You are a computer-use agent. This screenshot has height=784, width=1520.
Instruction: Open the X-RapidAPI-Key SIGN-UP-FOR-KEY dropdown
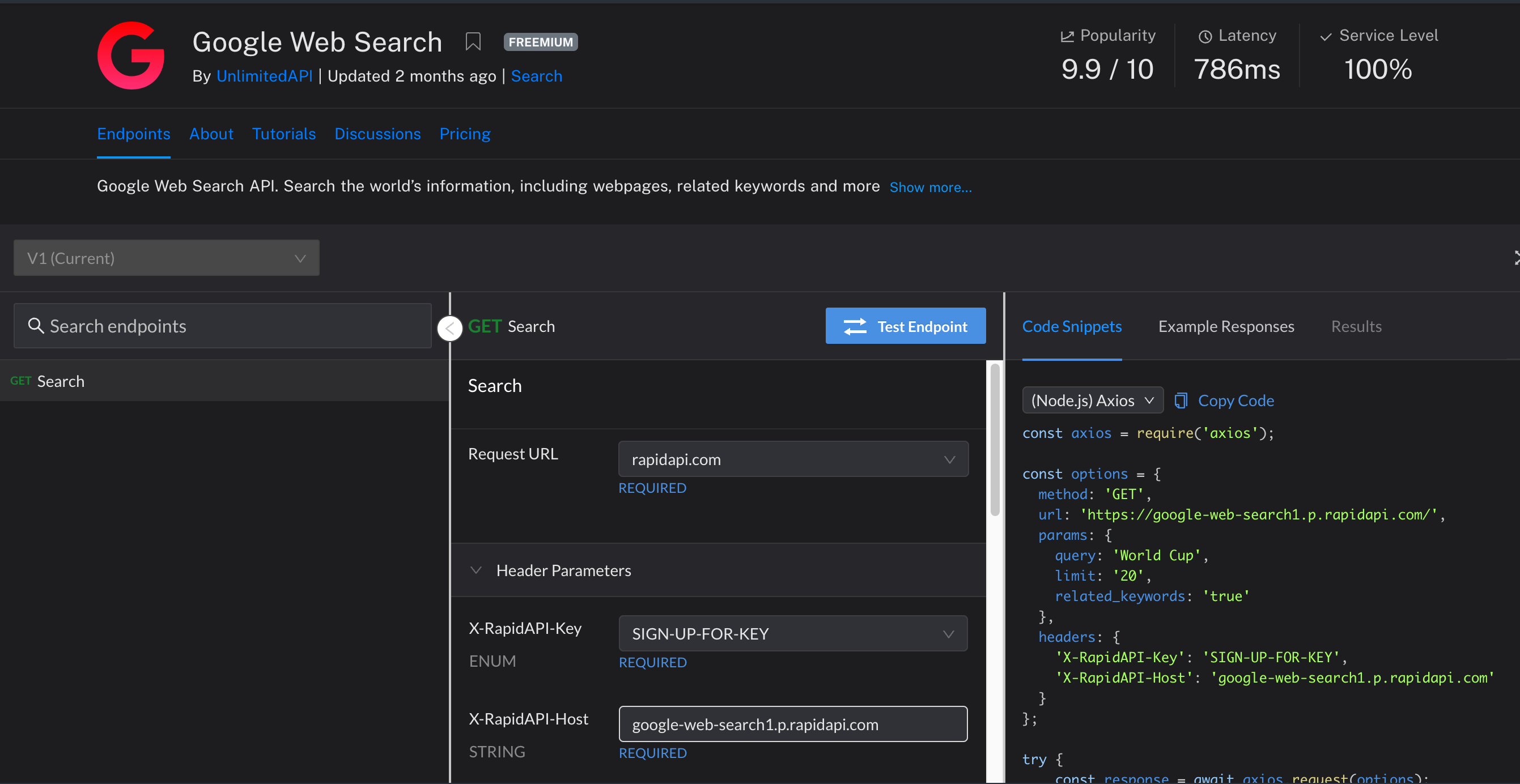click(793, 633)
